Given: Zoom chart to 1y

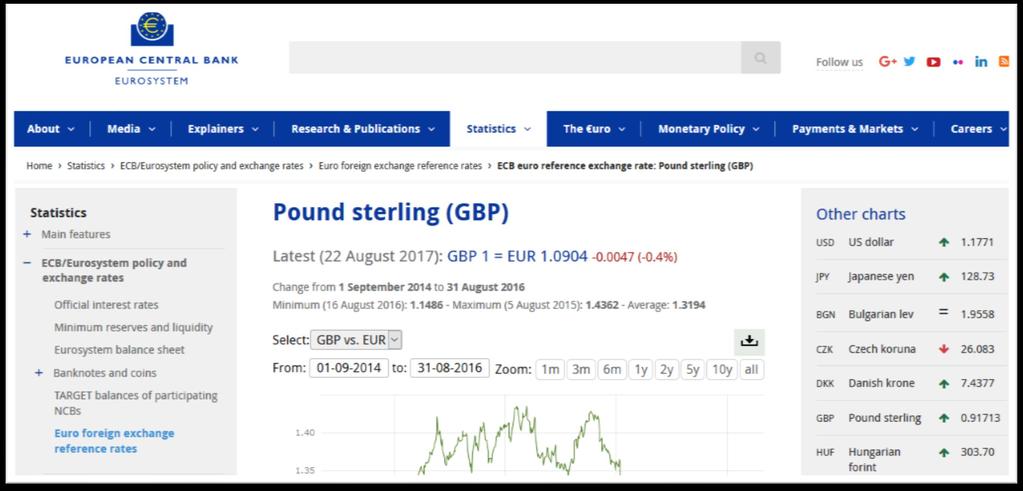Looking at the screenshot, I should [641, 370].
